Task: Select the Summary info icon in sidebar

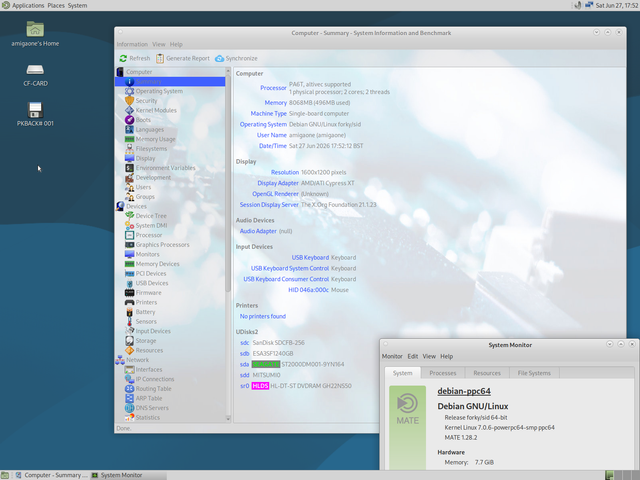Action: pos(129,82)
